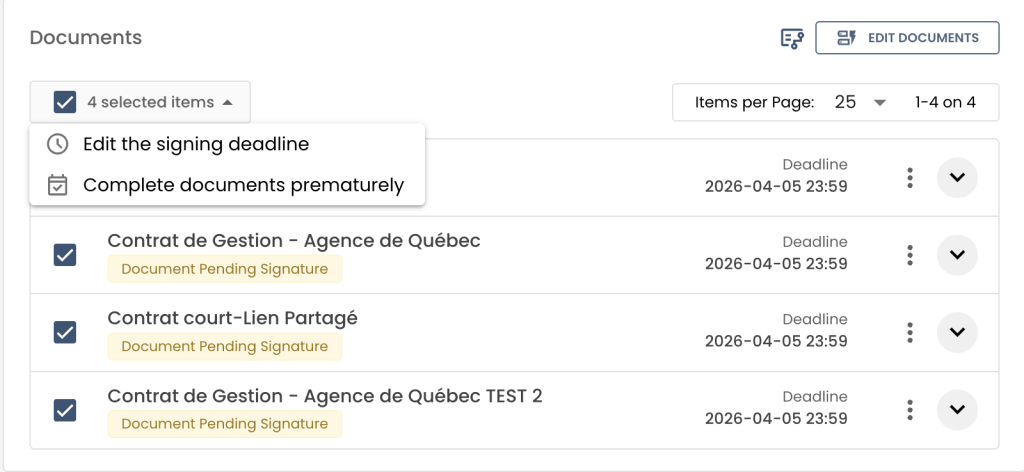Click the Edit Documents button
Screen dimensions: 1024x472
pos(907,38)
